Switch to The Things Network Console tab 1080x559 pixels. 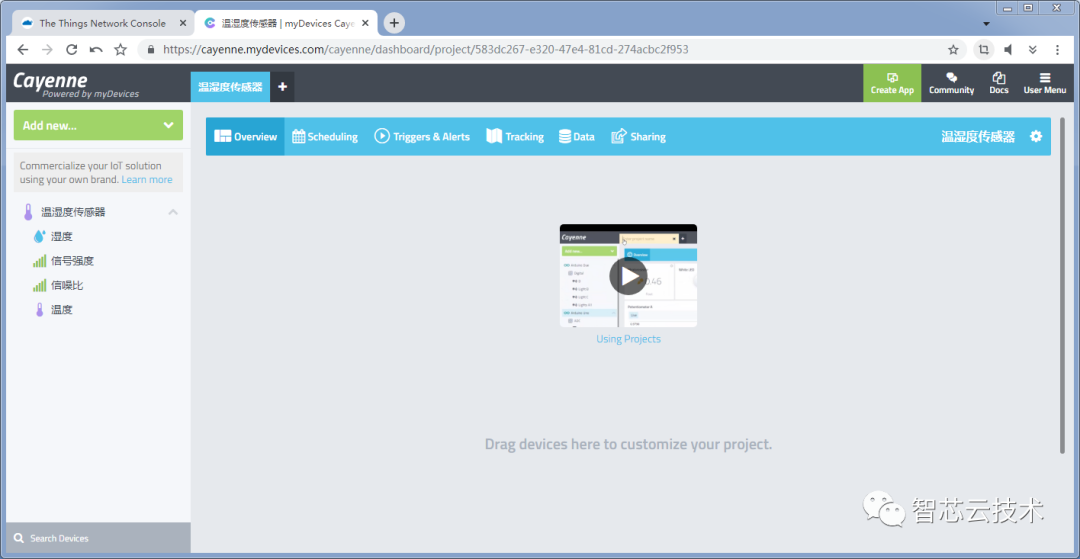(103, 23)
